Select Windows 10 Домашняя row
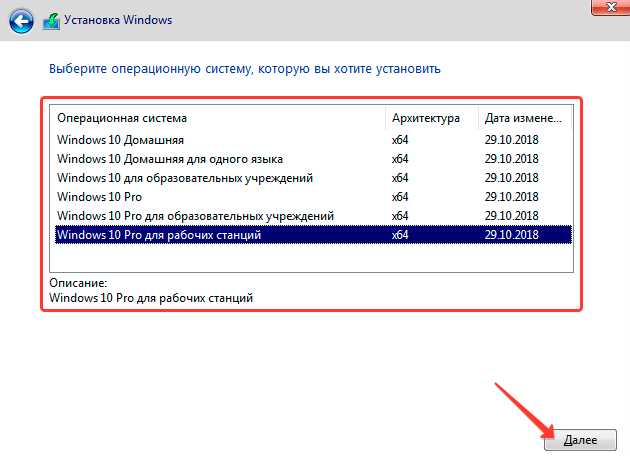 pyautogui.click(x=313, y=140)
